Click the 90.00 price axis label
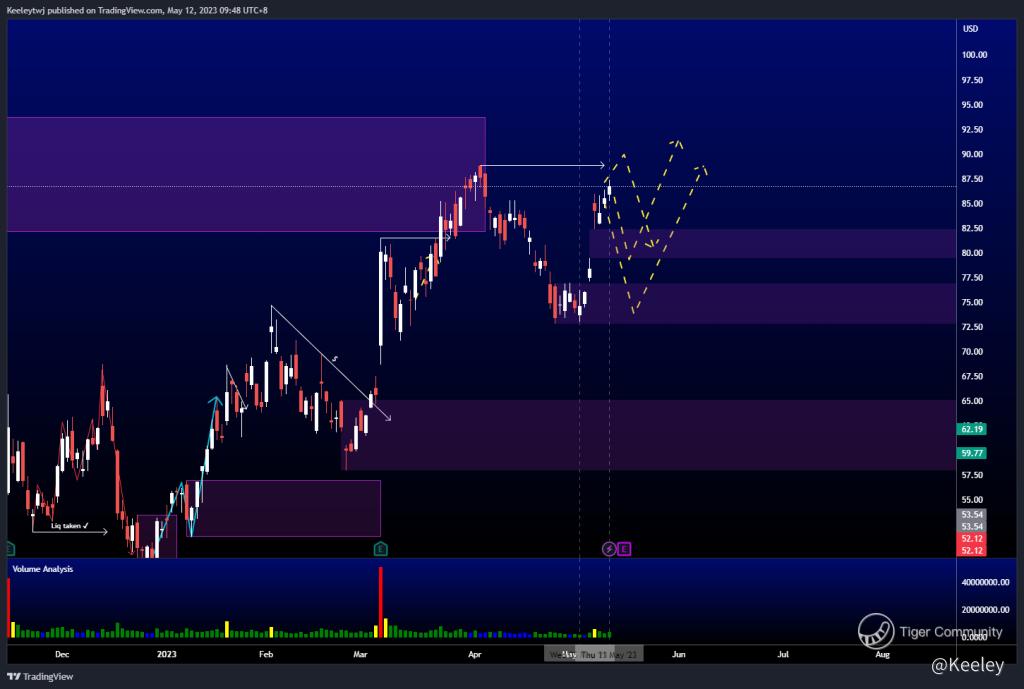1024x689 pixels. pos(972,154)
